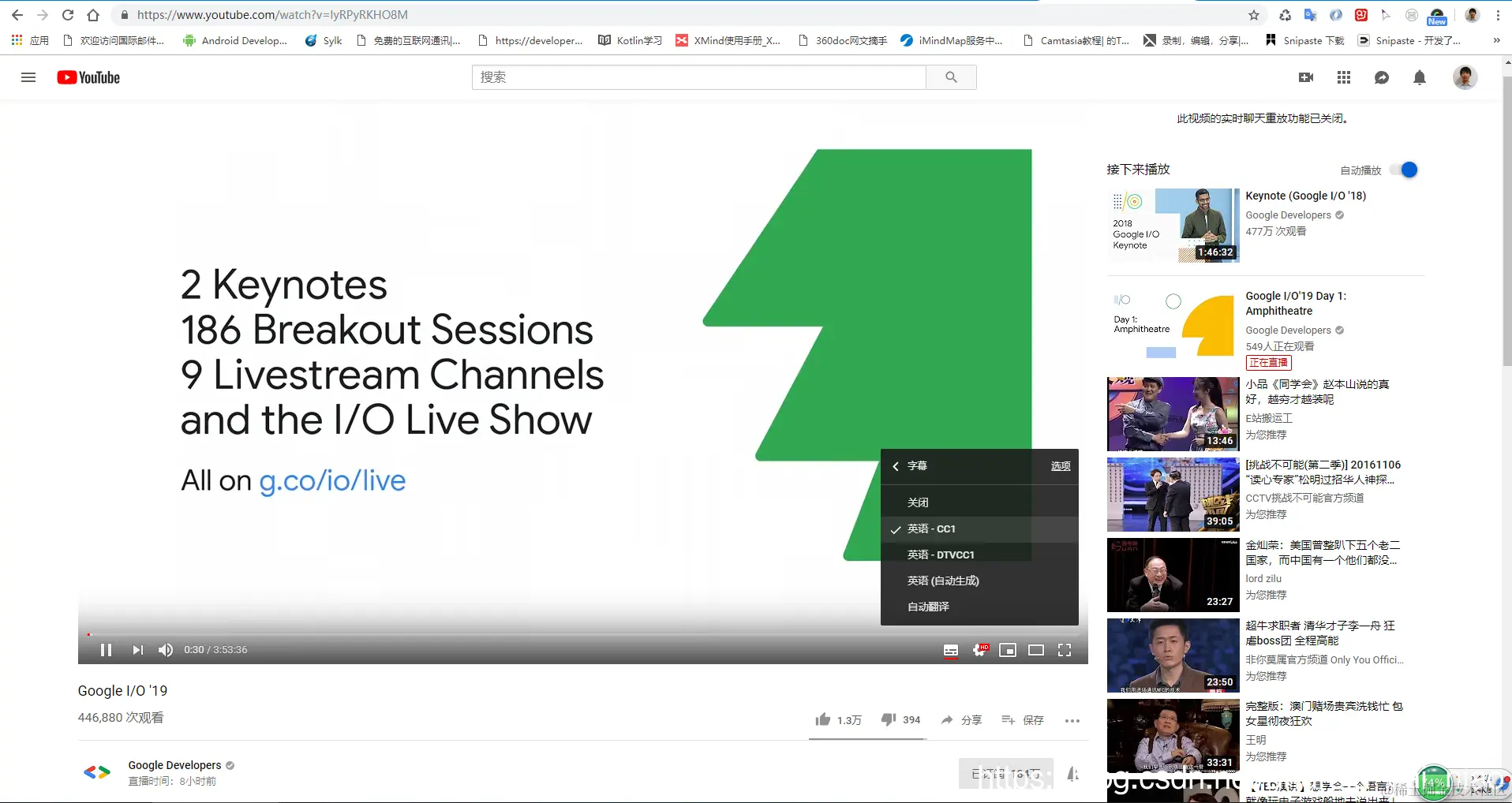Choose auto-translate subtitles option
The width and height of the screenshot is (1512, 803).
click(x=979, y=607)
